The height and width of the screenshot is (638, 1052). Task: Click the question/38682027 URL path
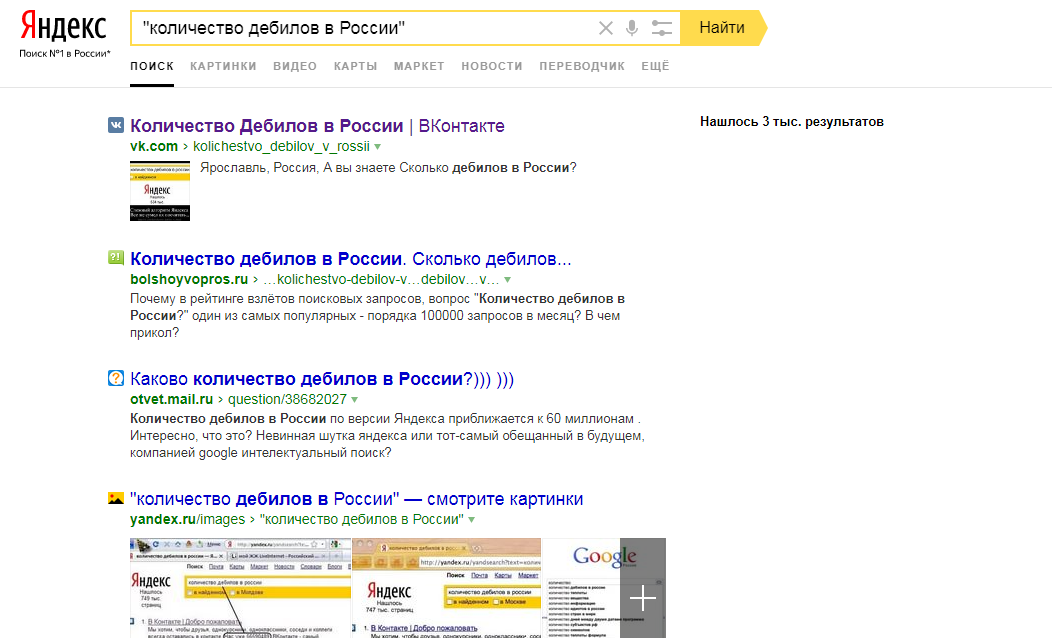[x=287, y=399]
